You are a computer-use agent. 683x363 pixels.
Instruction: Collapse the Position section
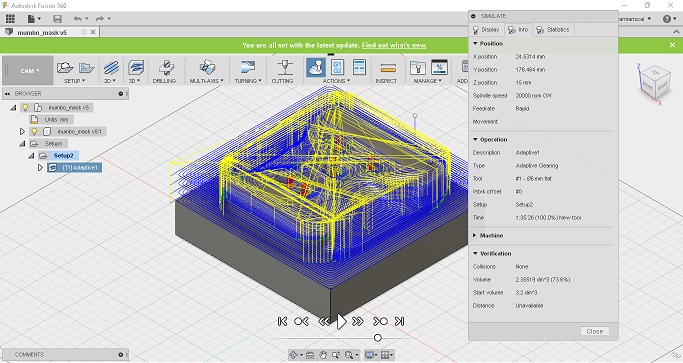tap(475, 44)
